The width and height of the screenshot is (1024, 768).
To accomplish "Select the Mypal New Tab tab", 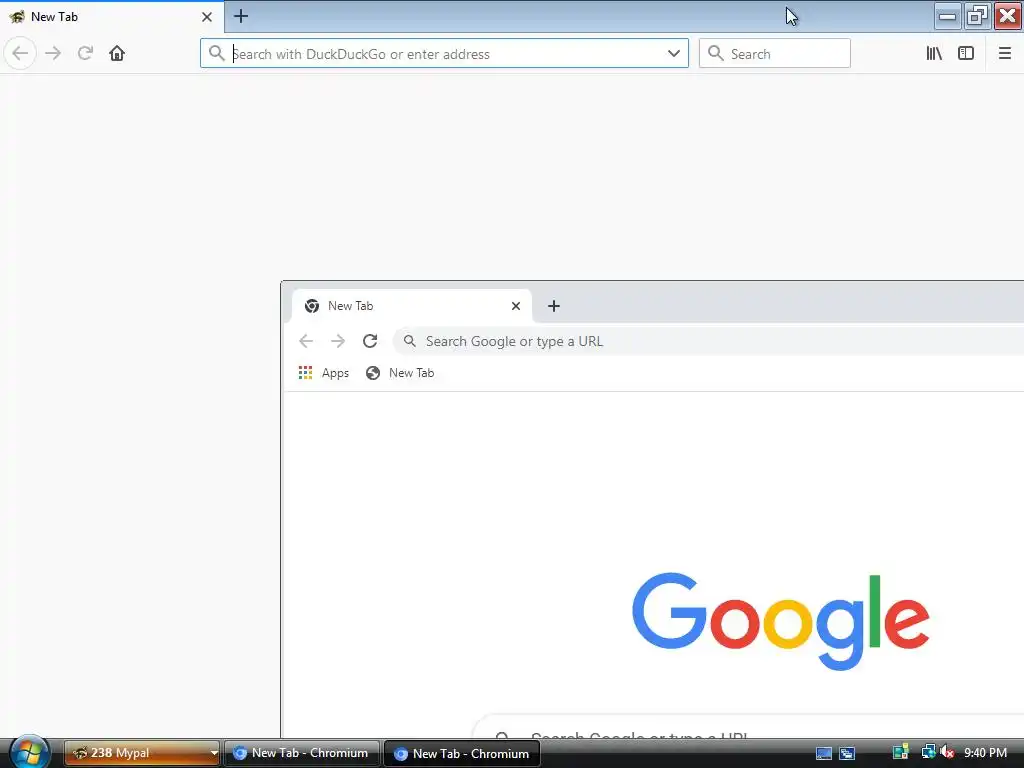I will (x=111, y=17).
